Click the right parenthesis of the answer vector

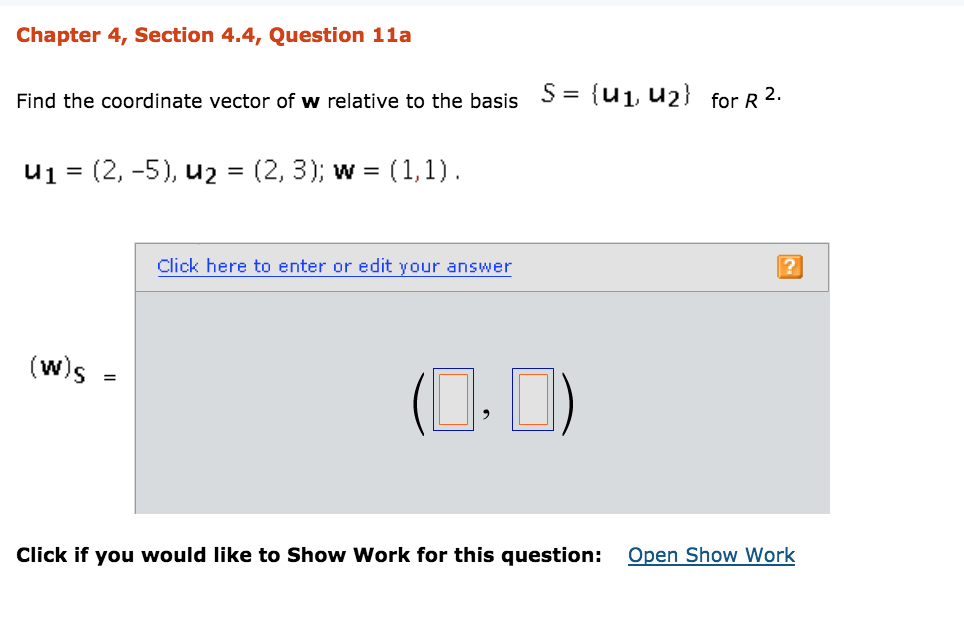[x=567, y=401]
